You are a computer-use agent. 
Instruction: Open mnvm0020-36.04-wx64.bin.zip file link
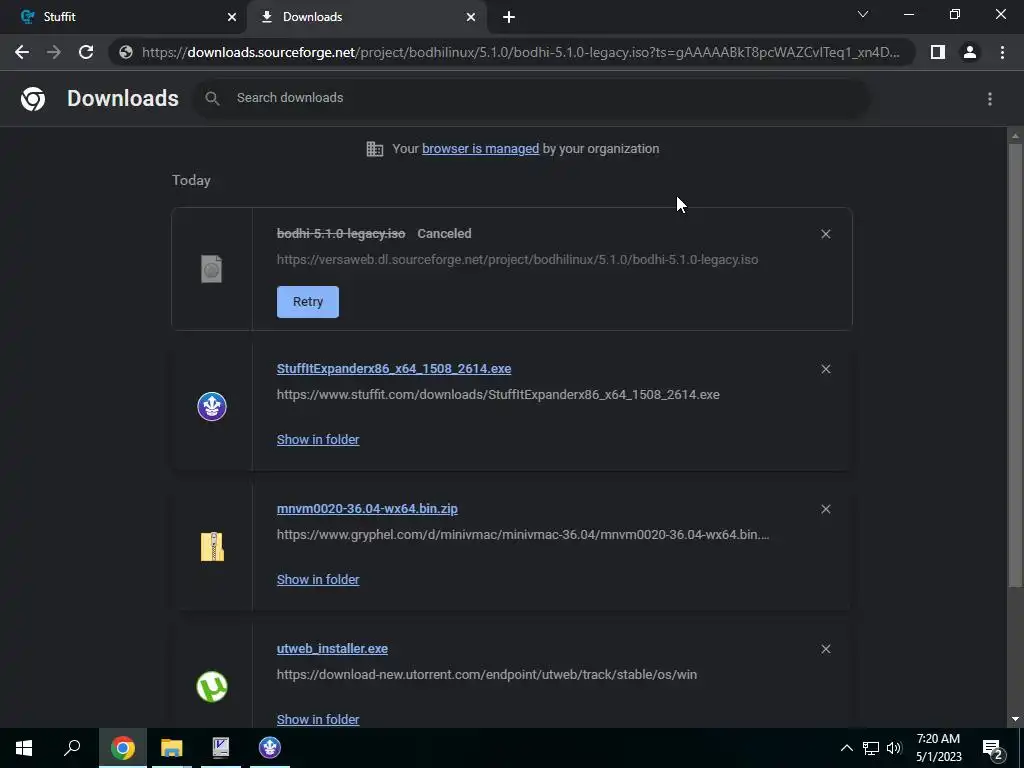pyautogui.click(x=367, y=509)
